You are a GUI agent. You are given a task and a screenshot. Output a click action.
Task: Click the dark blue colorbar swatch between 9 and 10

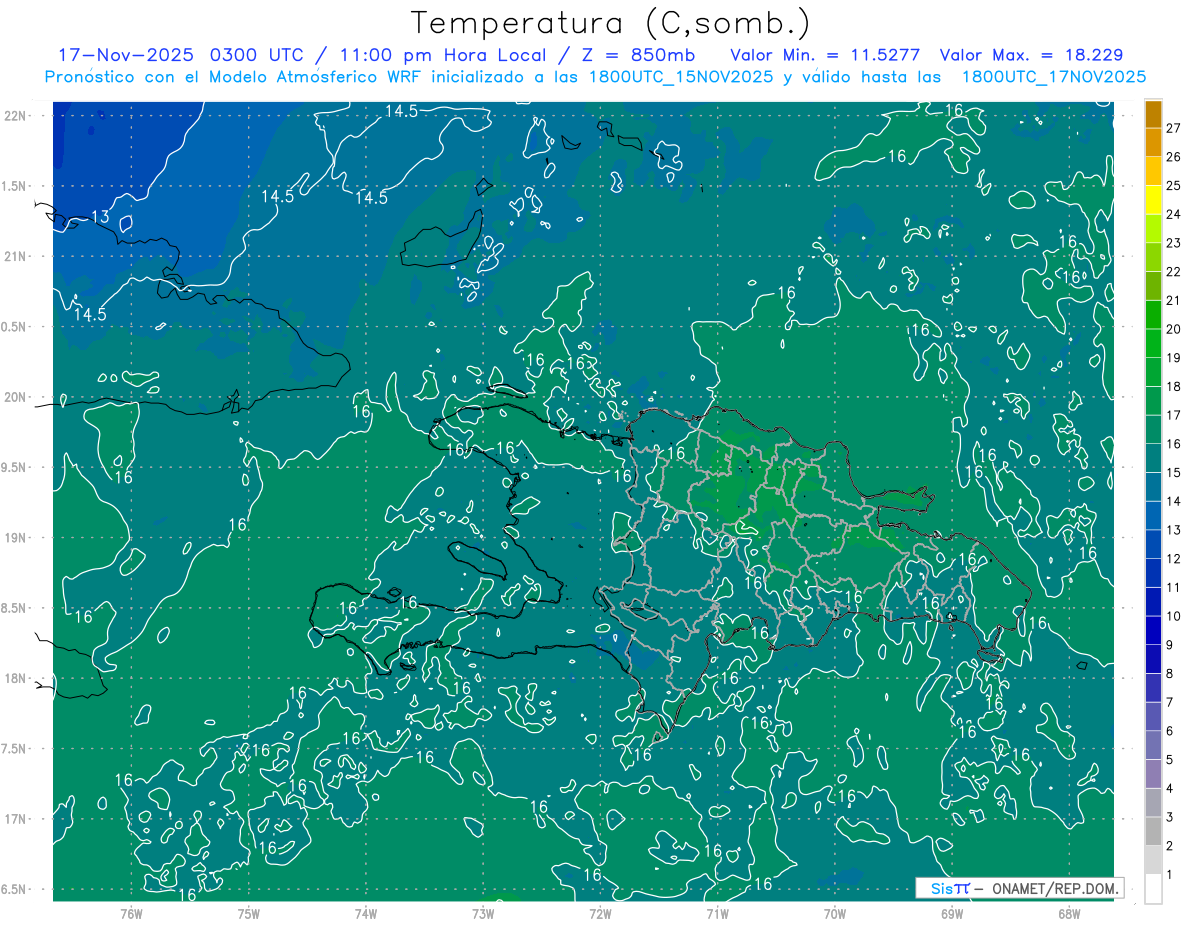point(1153,630)
